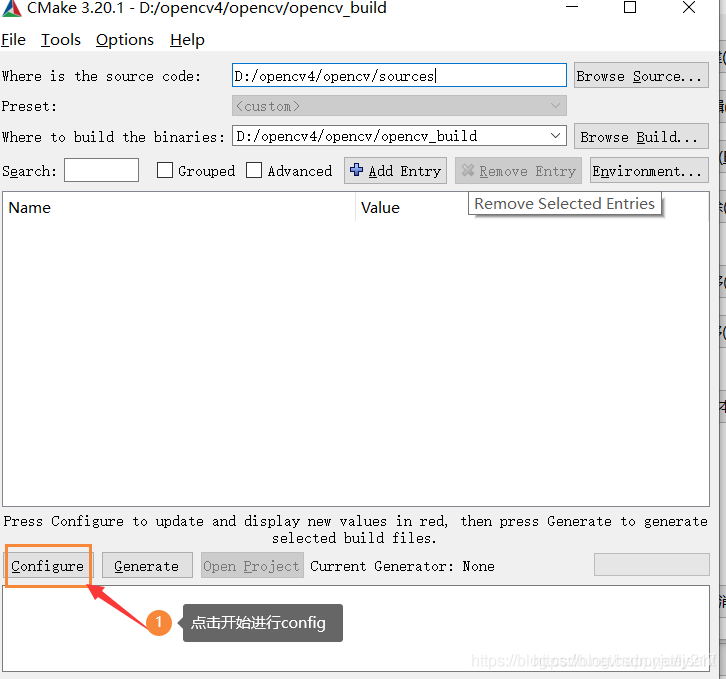Open the Preset custom dropdown
Viewport: 726px width, 679px height.
399,106
